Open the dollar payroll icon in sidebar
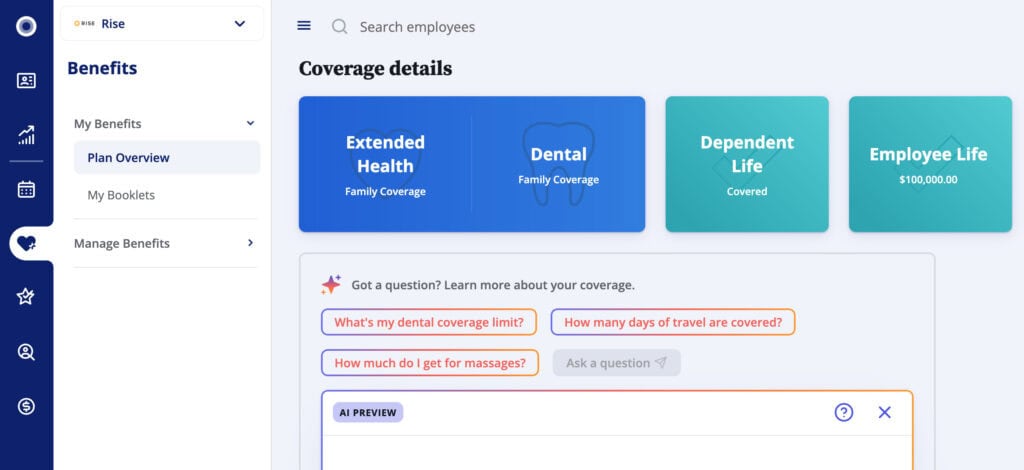Image resolution: width=1024 pixels, height=470 pixels. click(26, 406)
